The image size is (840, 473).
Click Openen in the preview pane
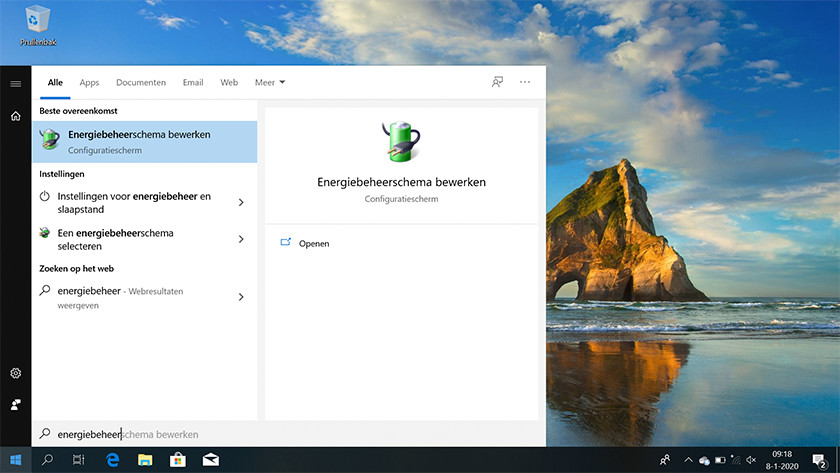coord(314,243)
